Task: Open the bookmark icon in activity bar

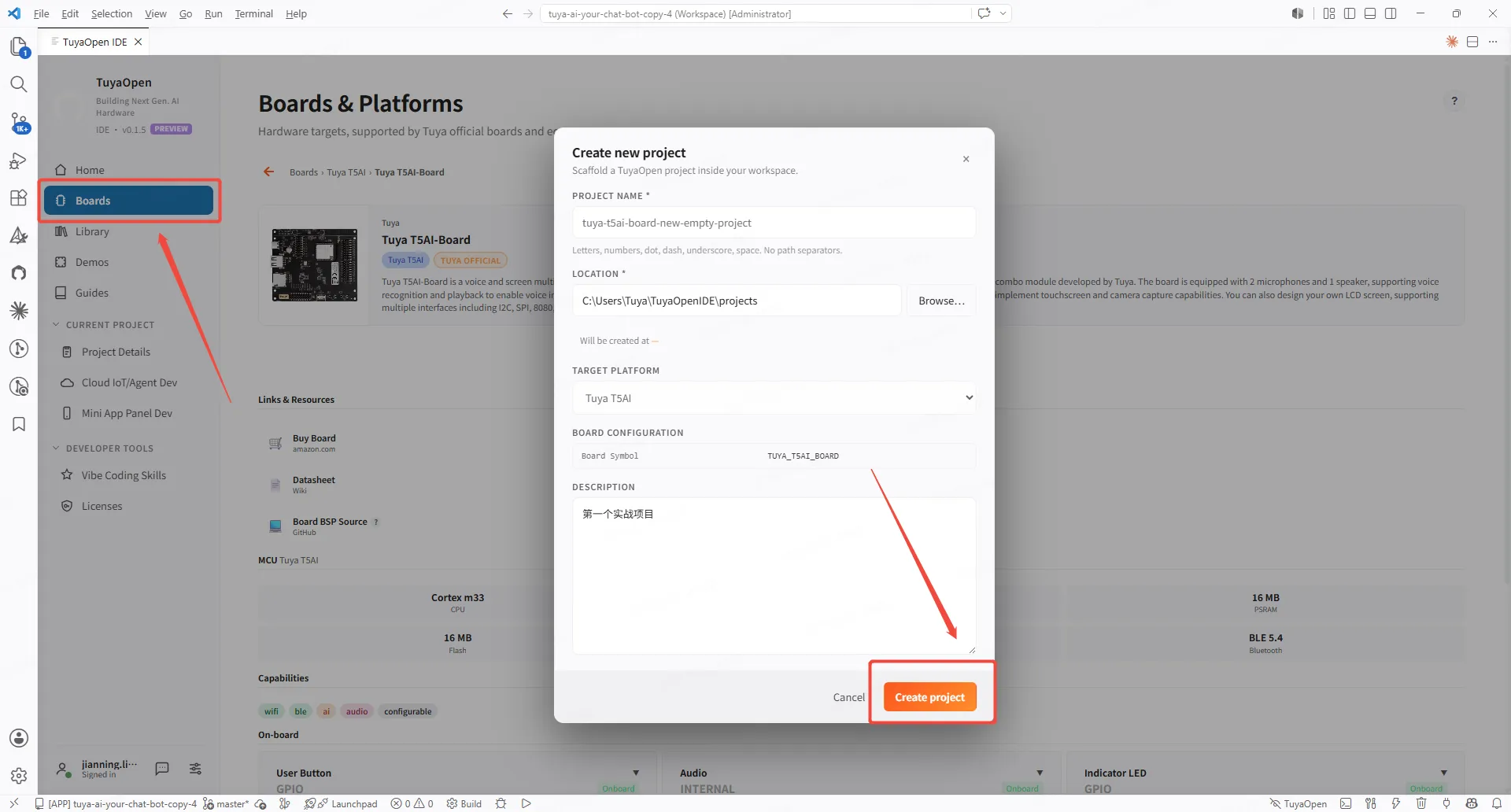Action: 19,424
